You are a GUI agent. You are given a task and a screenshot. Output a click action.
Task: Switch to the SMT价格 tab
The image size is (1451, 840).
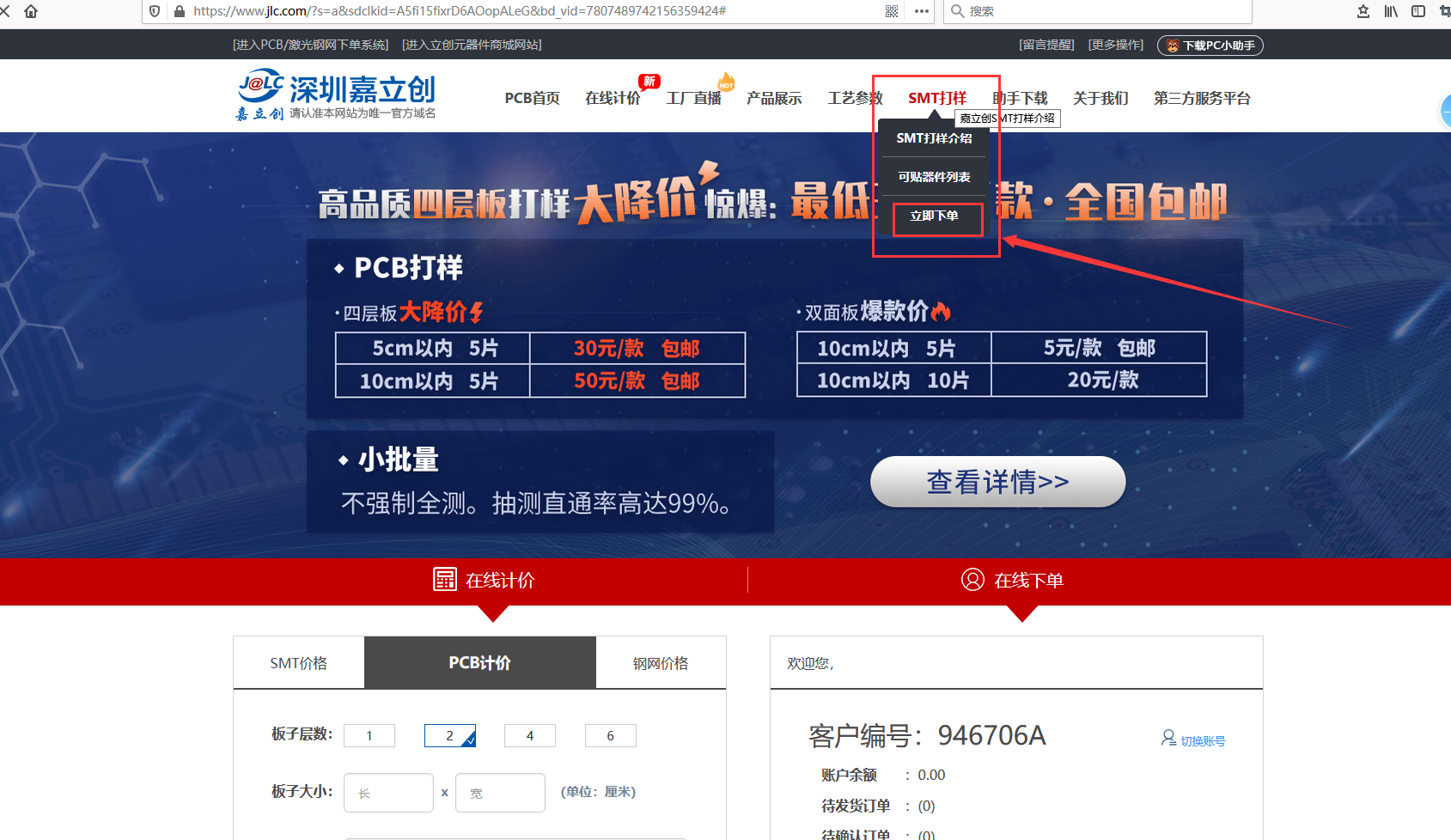tap(297, 662)
